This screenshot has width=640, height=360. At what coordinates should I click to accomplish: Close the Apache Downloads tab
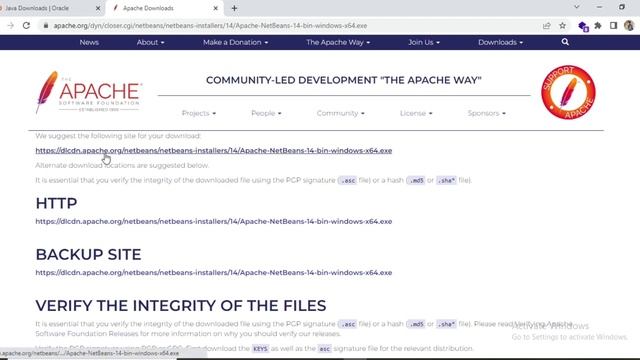click(x=216, y=8)
